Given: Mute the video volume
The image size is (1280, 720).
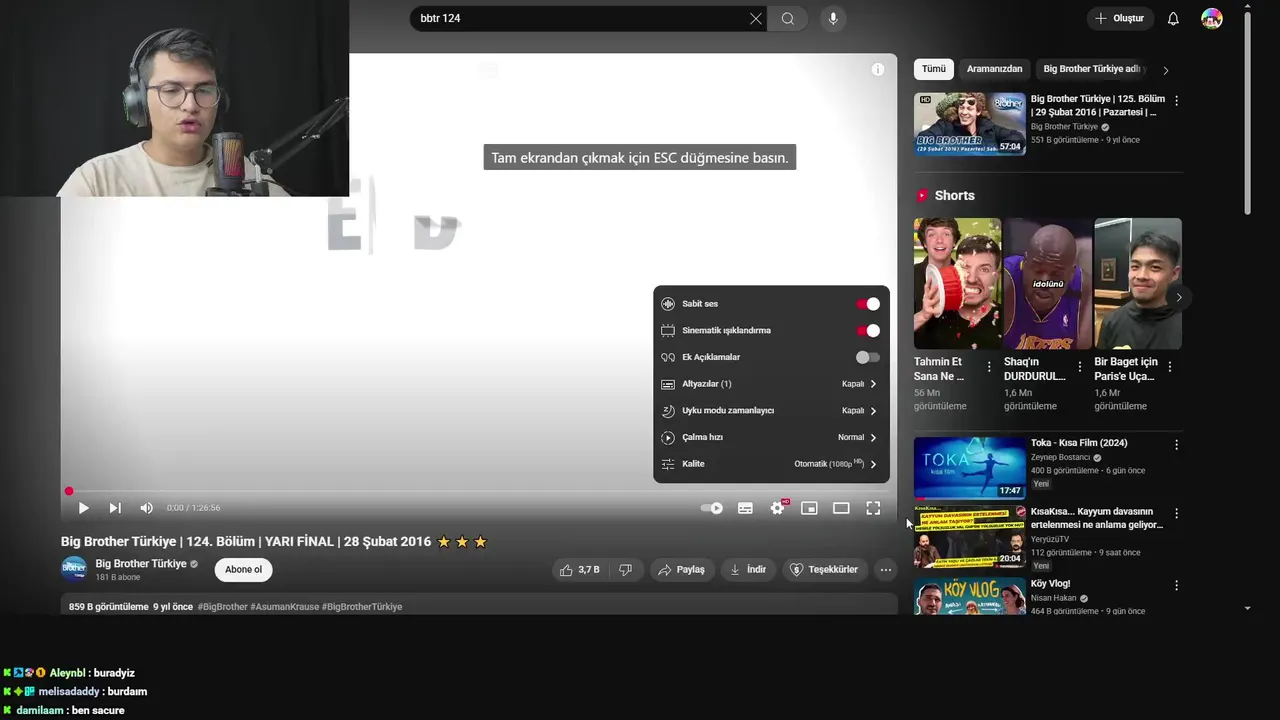Looking at the screenshot, I should pyautogui.click(x=147, y=508).
